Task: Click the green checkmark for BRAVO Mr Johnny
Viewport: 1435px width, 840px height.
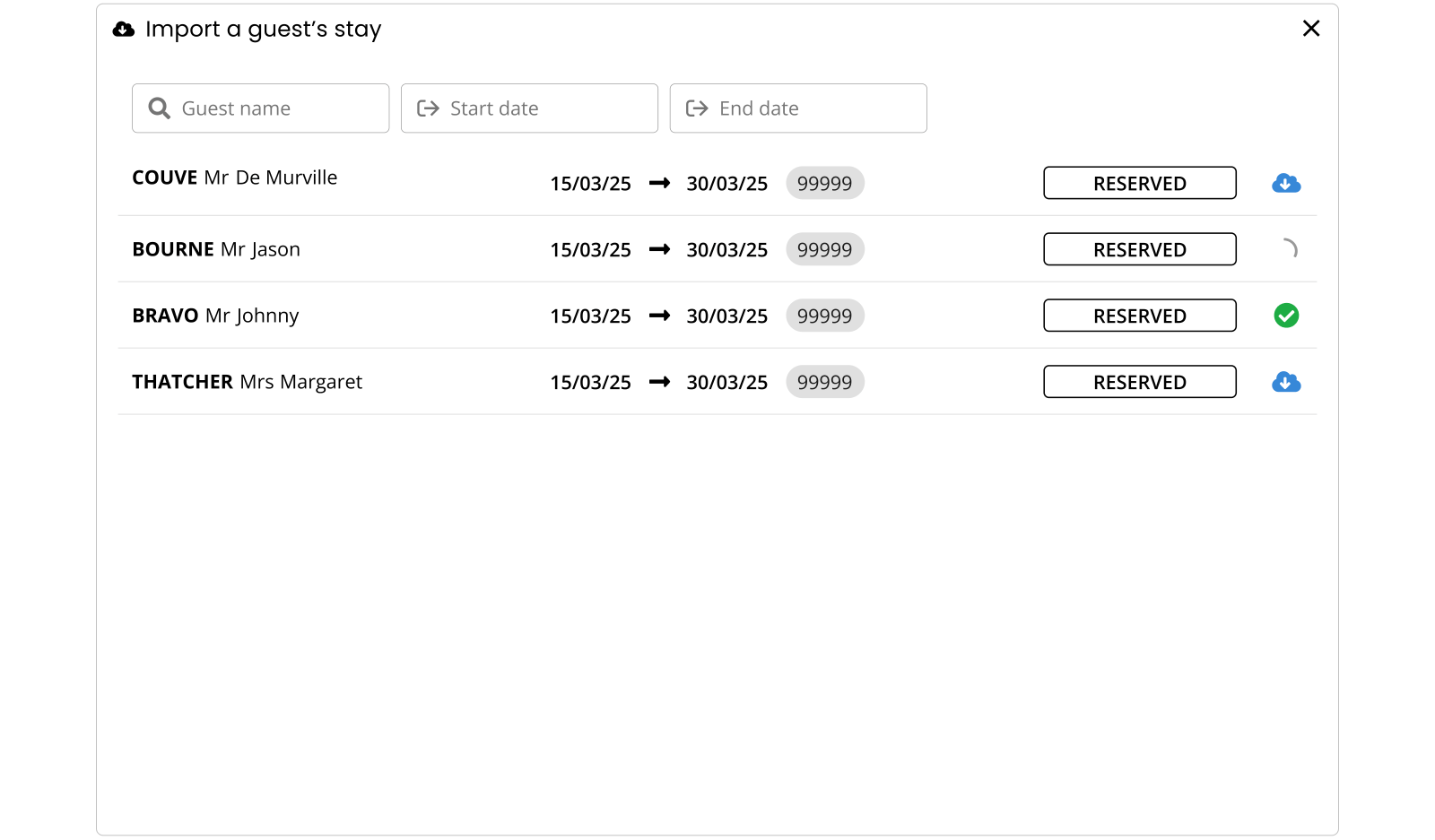Action: (1286, 316)
